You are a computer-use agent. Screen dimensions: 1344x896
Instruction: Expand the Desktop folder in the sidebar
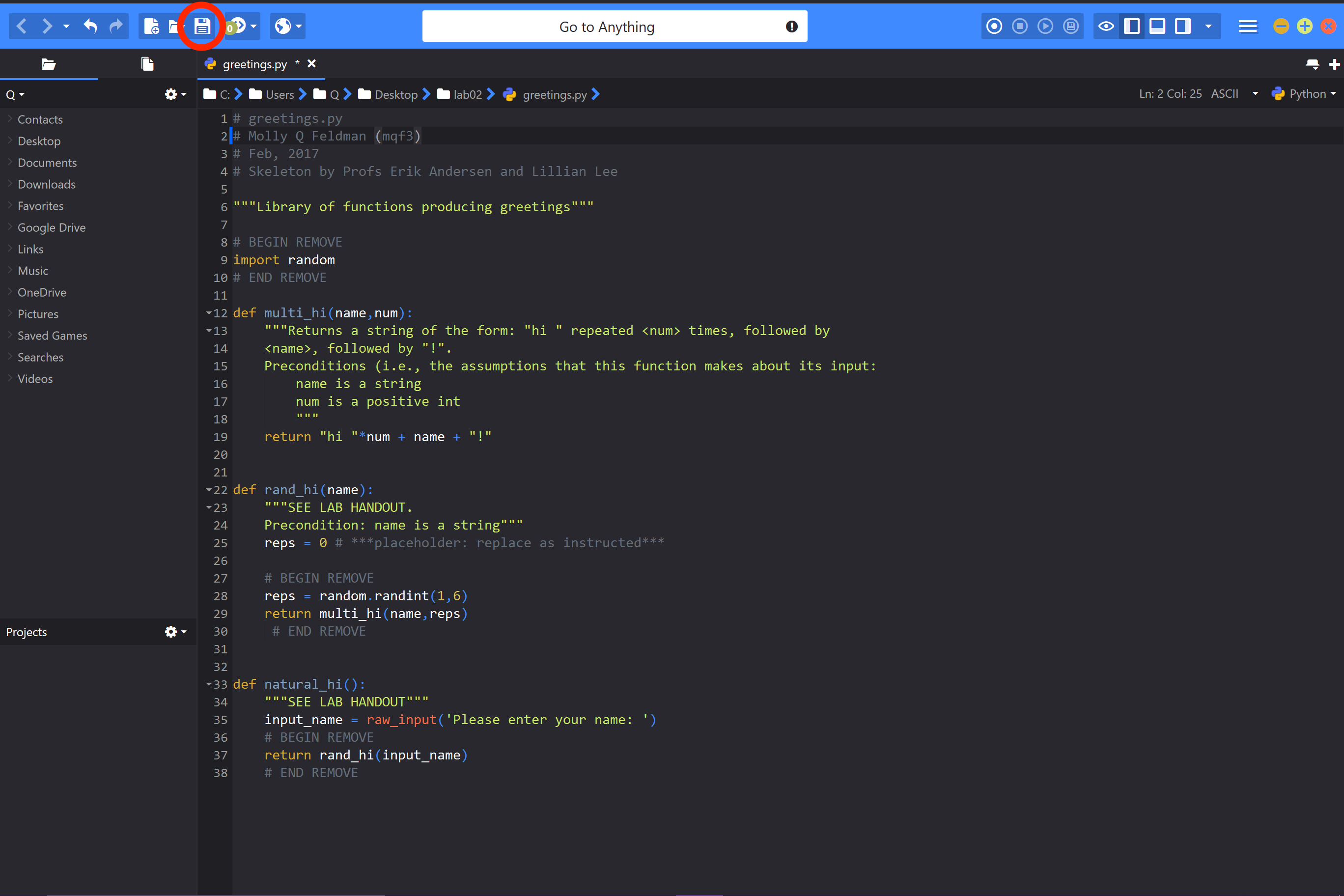click(10, 140)
